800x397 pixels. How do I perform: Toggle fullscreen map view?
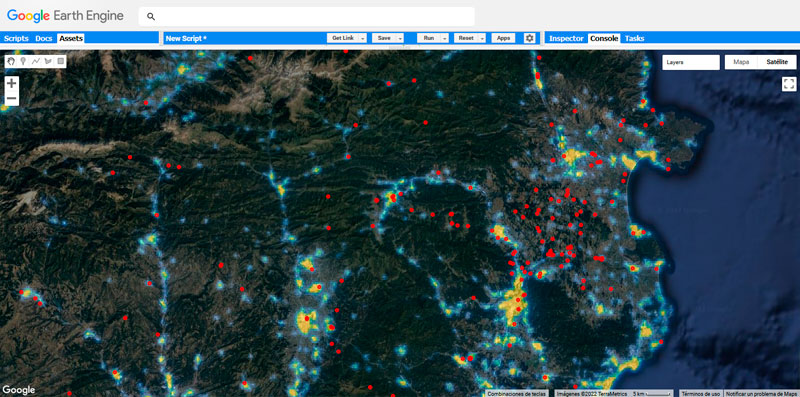pos(789,84)
